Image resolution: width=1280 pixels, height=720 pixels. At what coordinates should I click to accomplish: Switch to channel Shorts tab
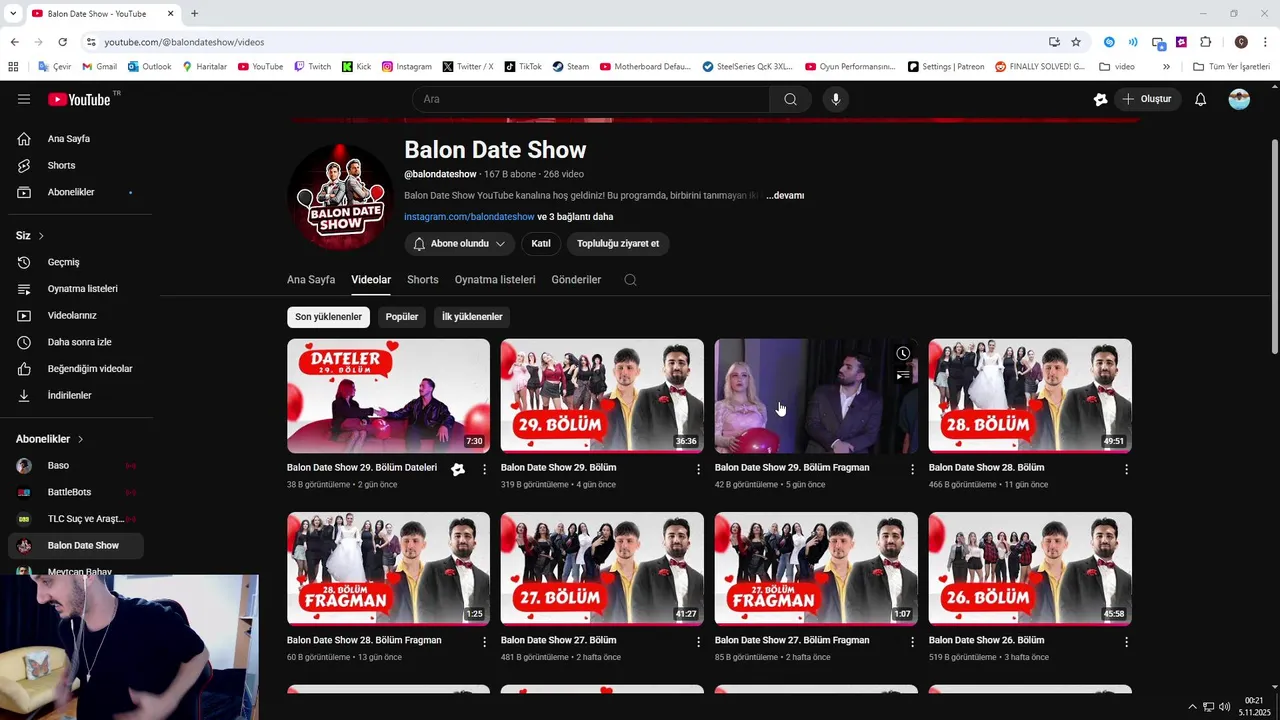[423, 280]
